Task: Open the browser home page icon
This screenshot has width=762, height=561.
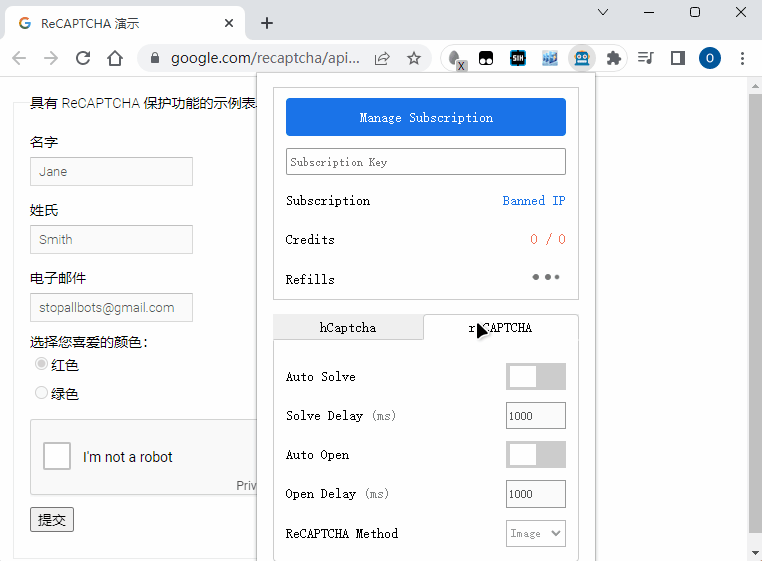Action: 115,58
